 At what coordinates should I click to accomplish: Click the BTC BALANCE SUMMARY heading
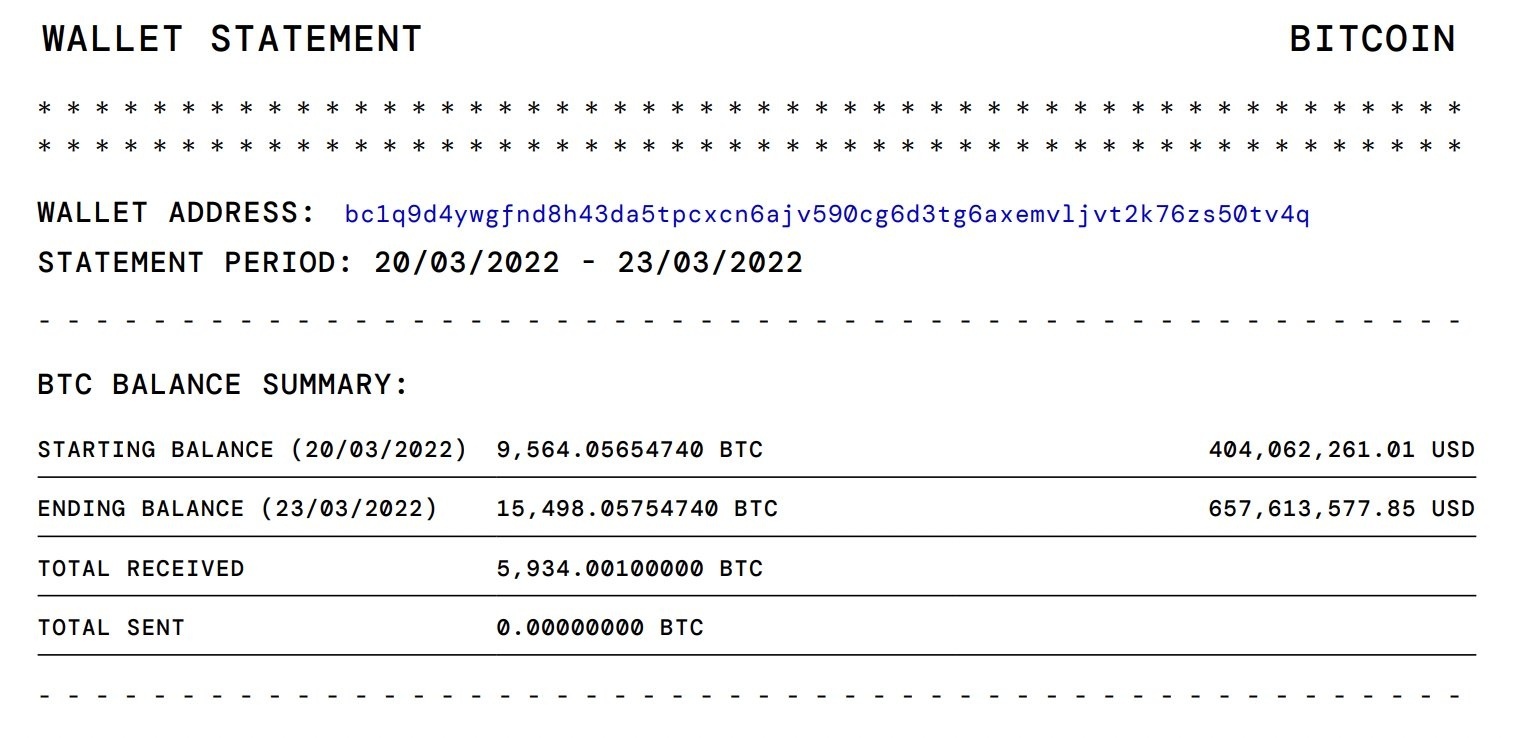coord(223,385)
